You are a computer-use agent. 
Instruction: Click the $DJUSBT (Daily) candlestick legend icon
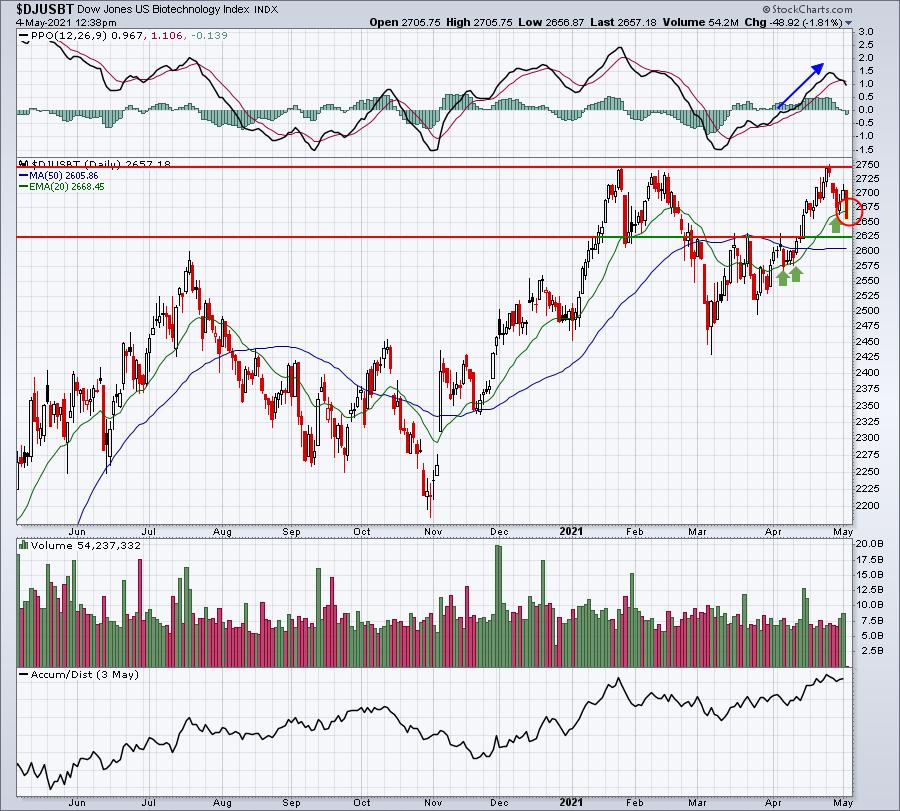click(24, 164)
